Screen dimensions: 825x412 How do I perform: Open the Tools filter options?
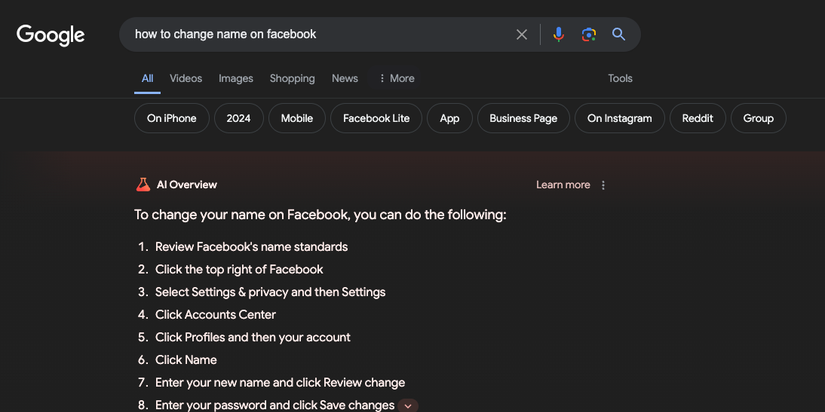(620, 78)
